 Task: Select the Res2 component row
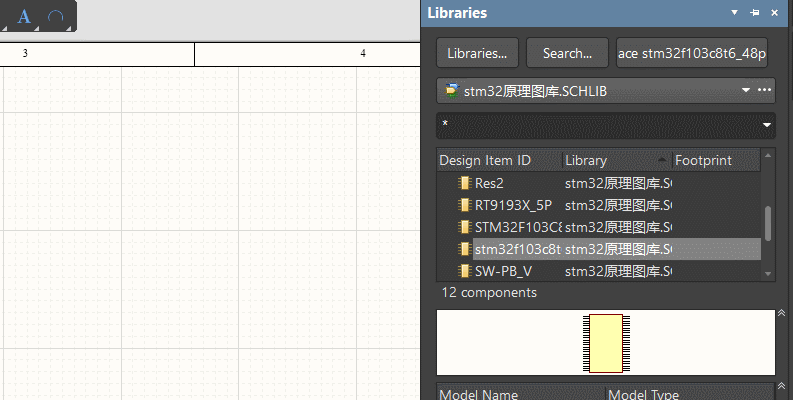tap(599, 183)
